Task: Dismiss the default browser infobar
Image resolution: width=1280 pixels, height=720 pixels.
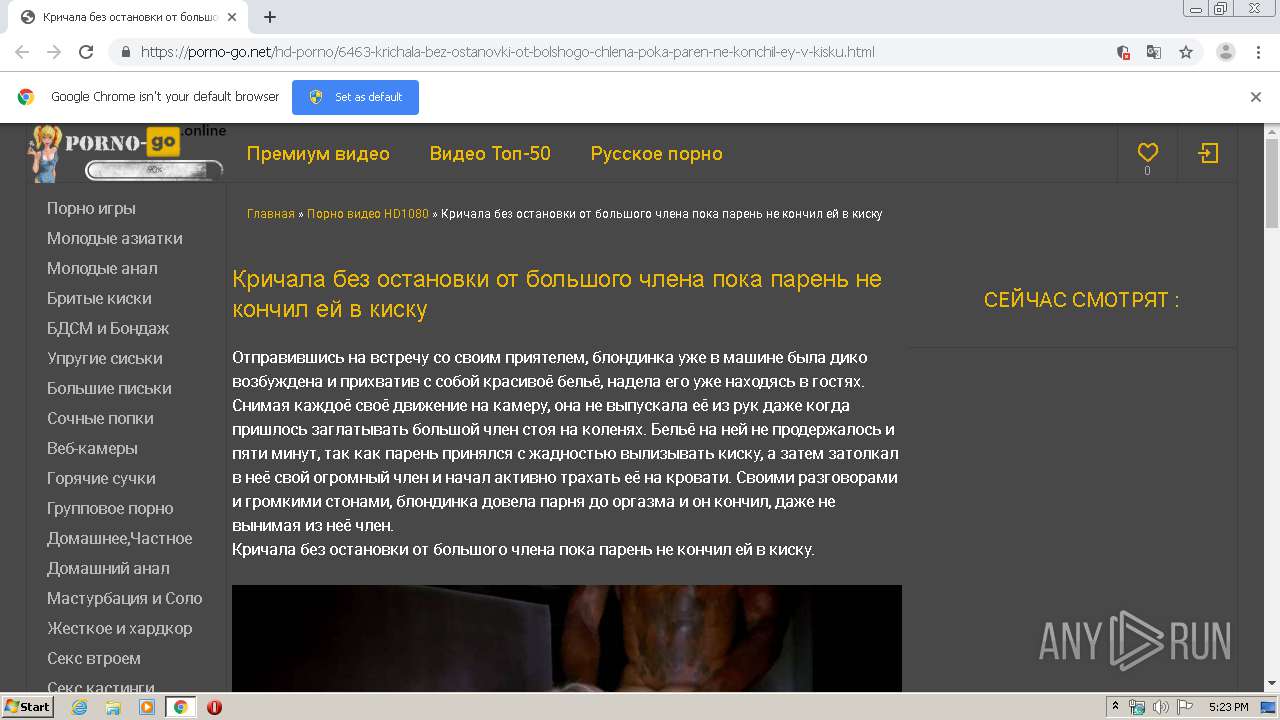Action: [x=1256, y=97]
